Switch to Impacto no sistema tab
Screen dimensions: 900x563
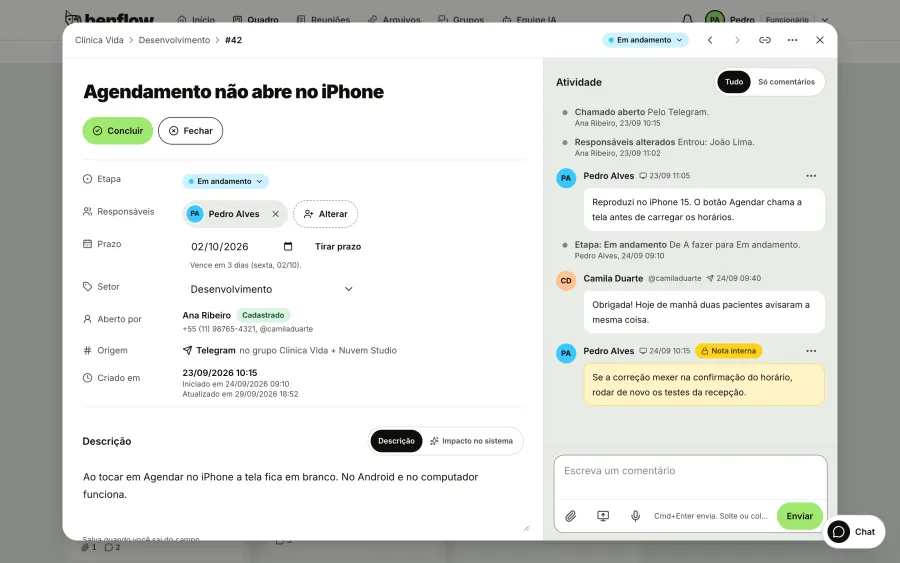(x=471, y=441)
